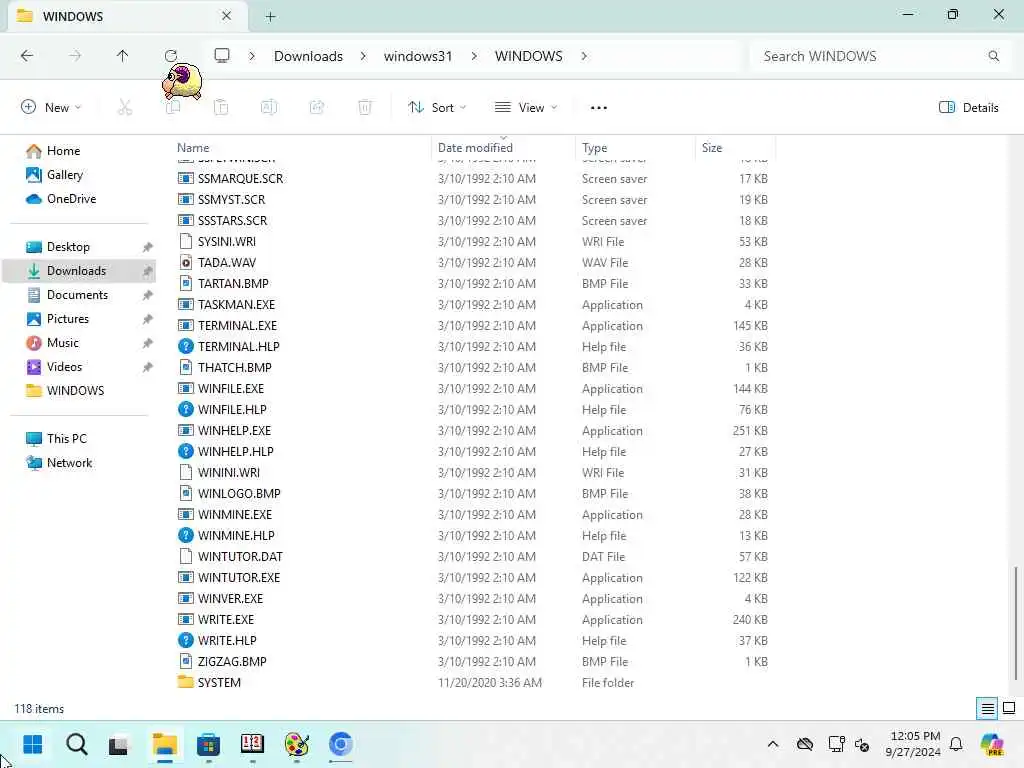Open the Chrome browser on taskbar
The width and height of the screenshot is (1024, 768).
coord(340,744)
